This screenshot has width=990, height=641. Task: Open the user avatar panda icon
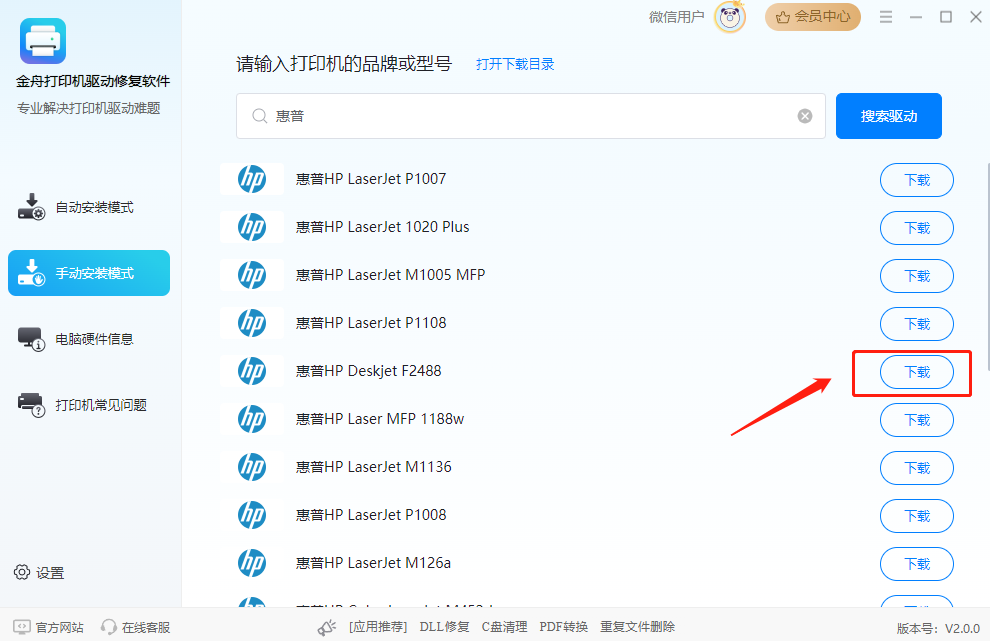[730, 17]
